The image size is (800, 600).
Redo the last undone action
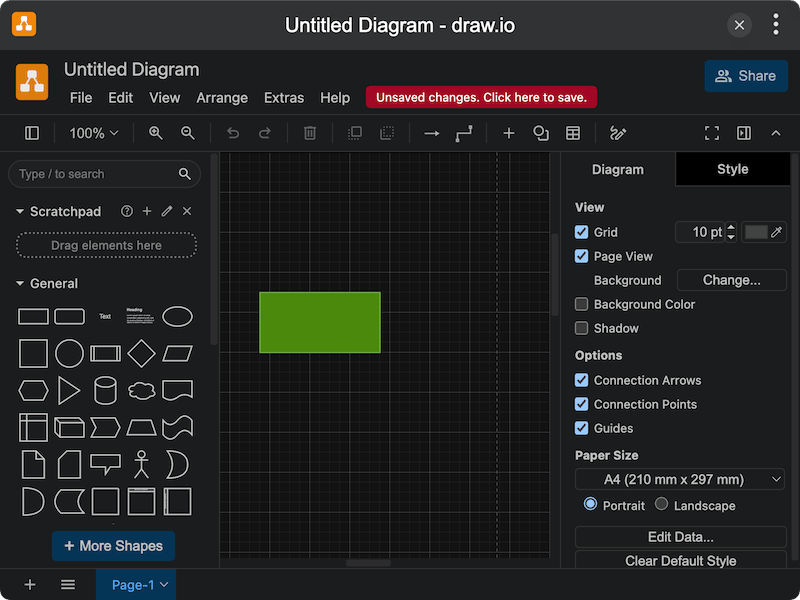[265, 133]
